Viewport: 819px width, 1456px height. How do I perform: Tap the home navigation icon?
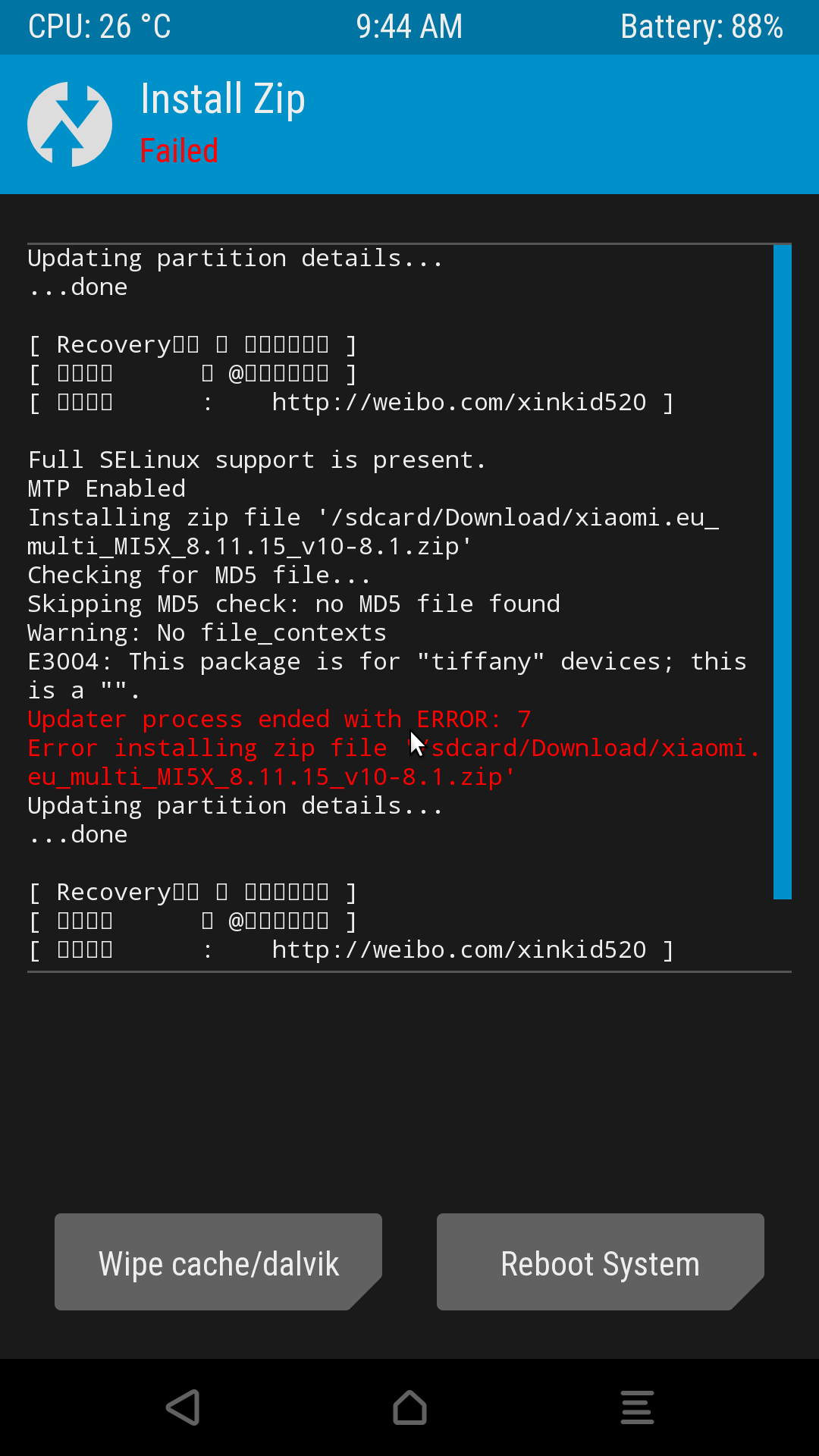pos(409,1407)
